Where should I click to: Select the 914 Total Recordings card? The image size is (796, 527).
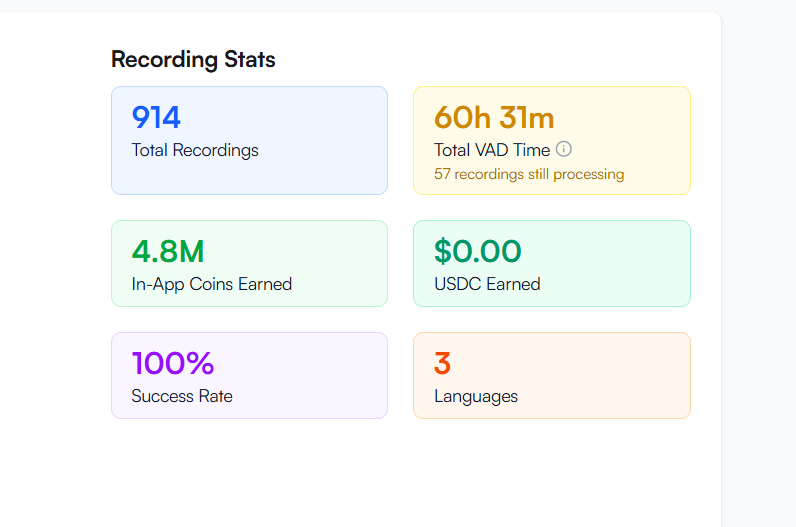(249, 140)
